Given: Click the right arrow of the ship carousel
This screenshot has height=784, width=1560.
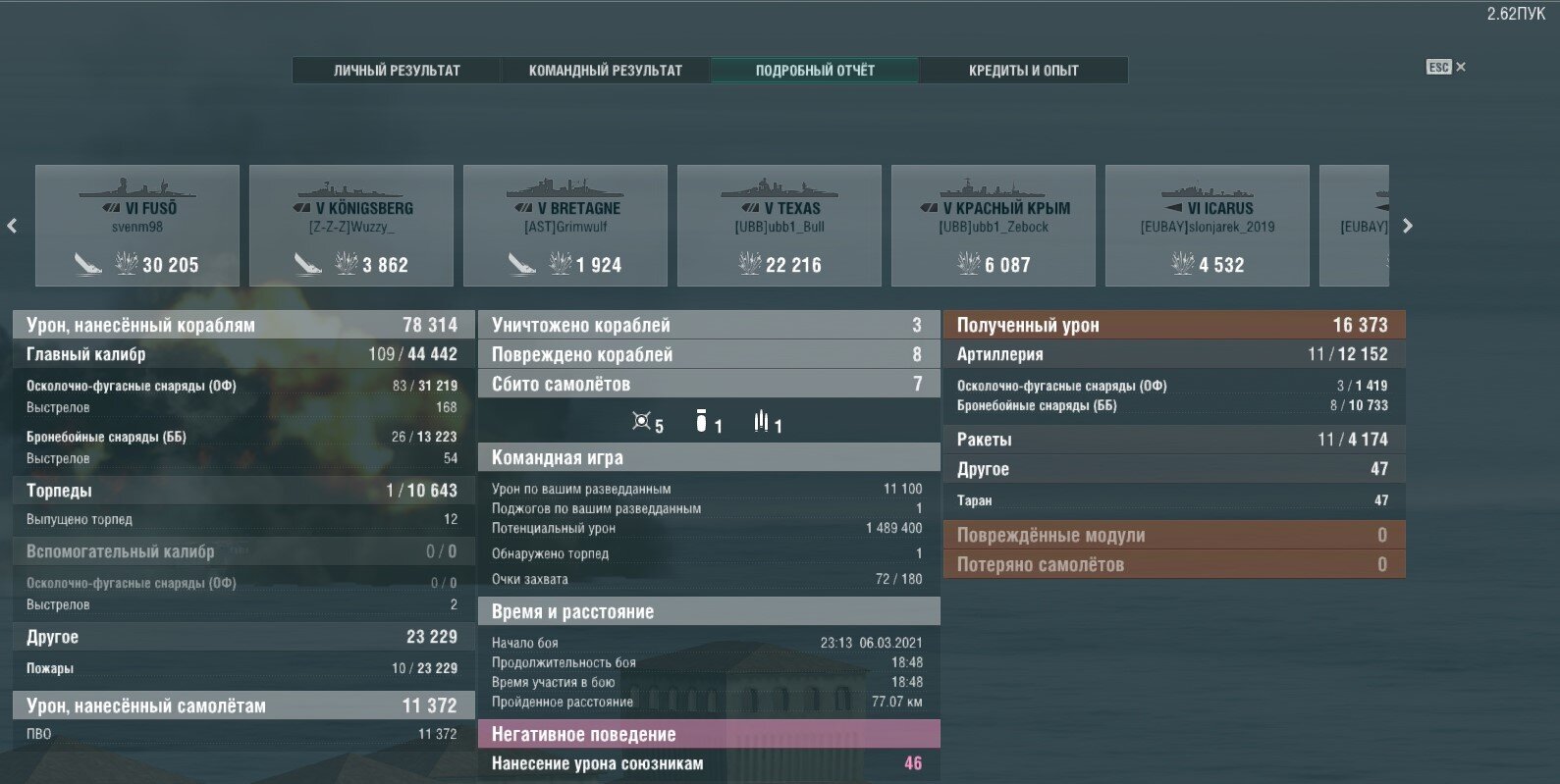Looking at the screenshot, I should click(x=1408, y=226).
